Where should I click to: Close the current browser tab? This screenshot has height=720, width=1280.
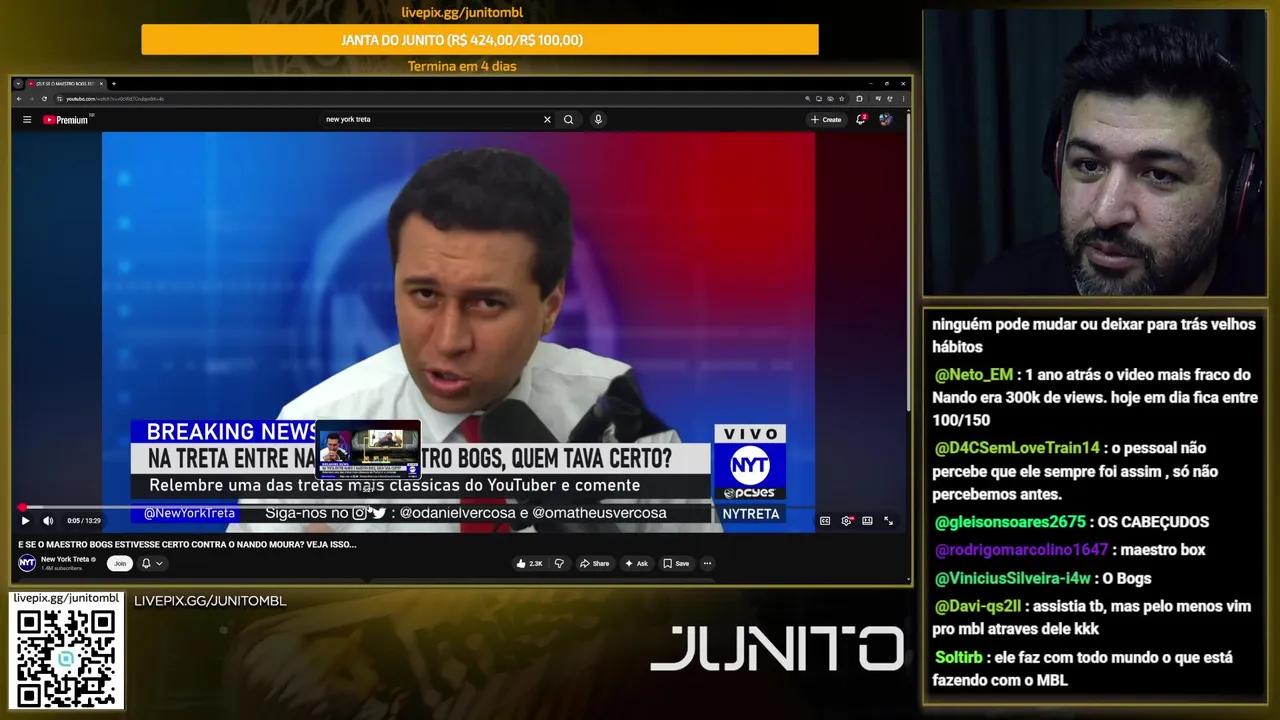coord(101,83)
